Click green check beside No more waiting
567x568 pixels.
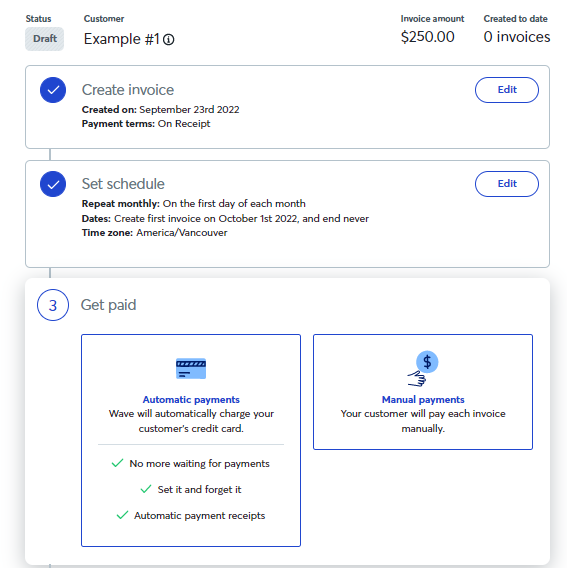pyautogui.click(x=117, y=463)
